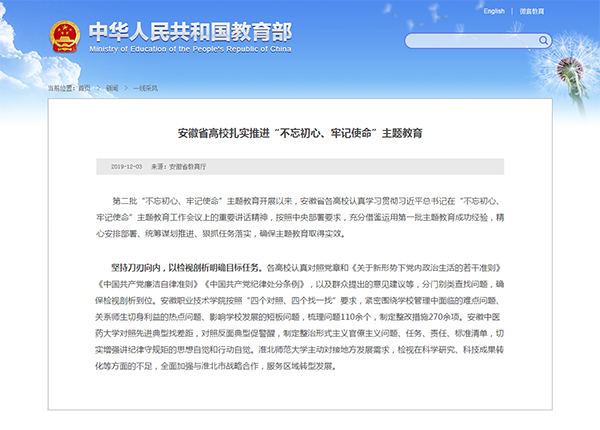Switch to the English site version
Image resolution: width=600 pixels, height=430 pixels.
point(494,11)
